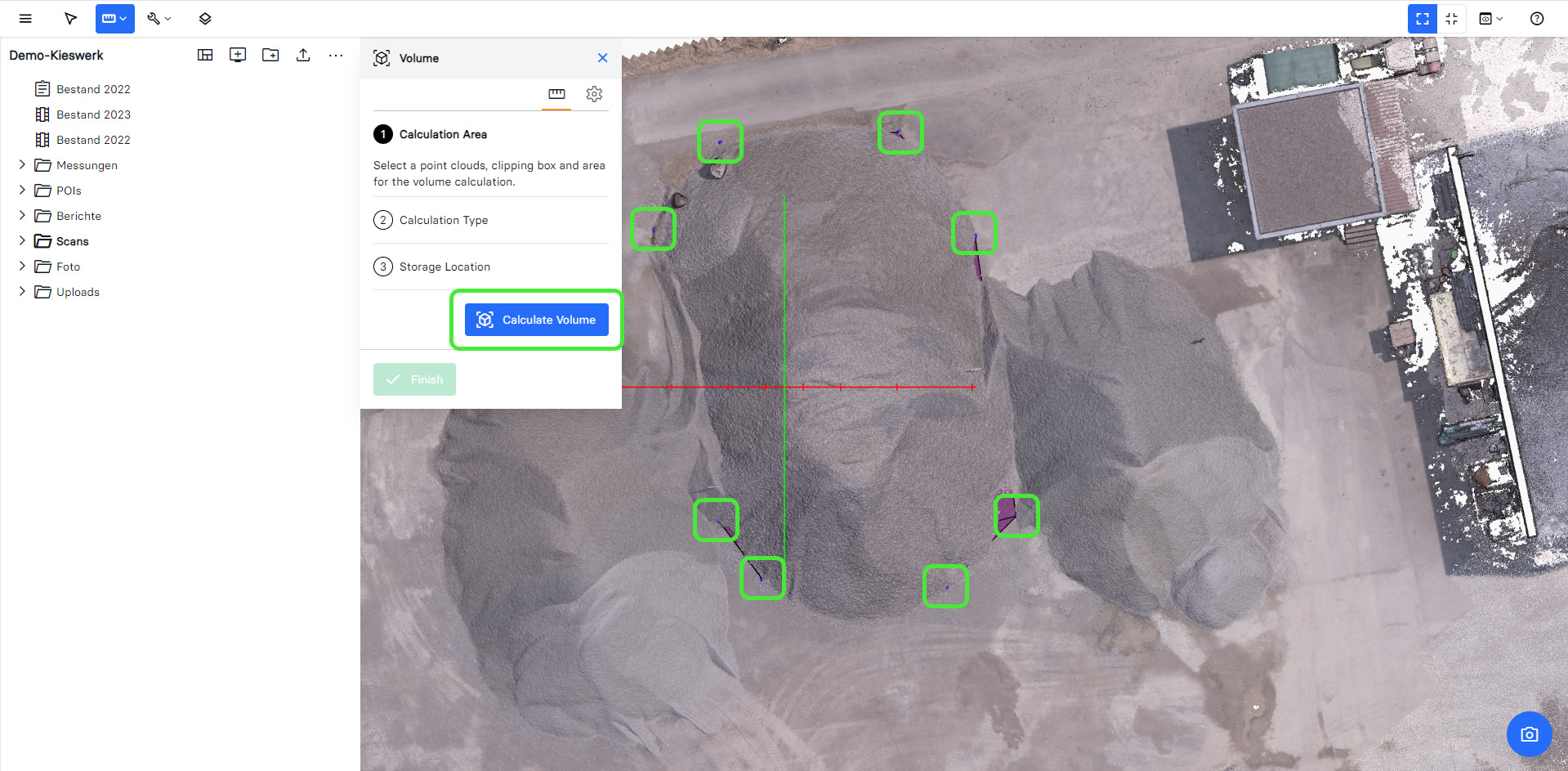Click the help question mark icon
Screen dimensions: 1568x771
[x=1536, y=19]
